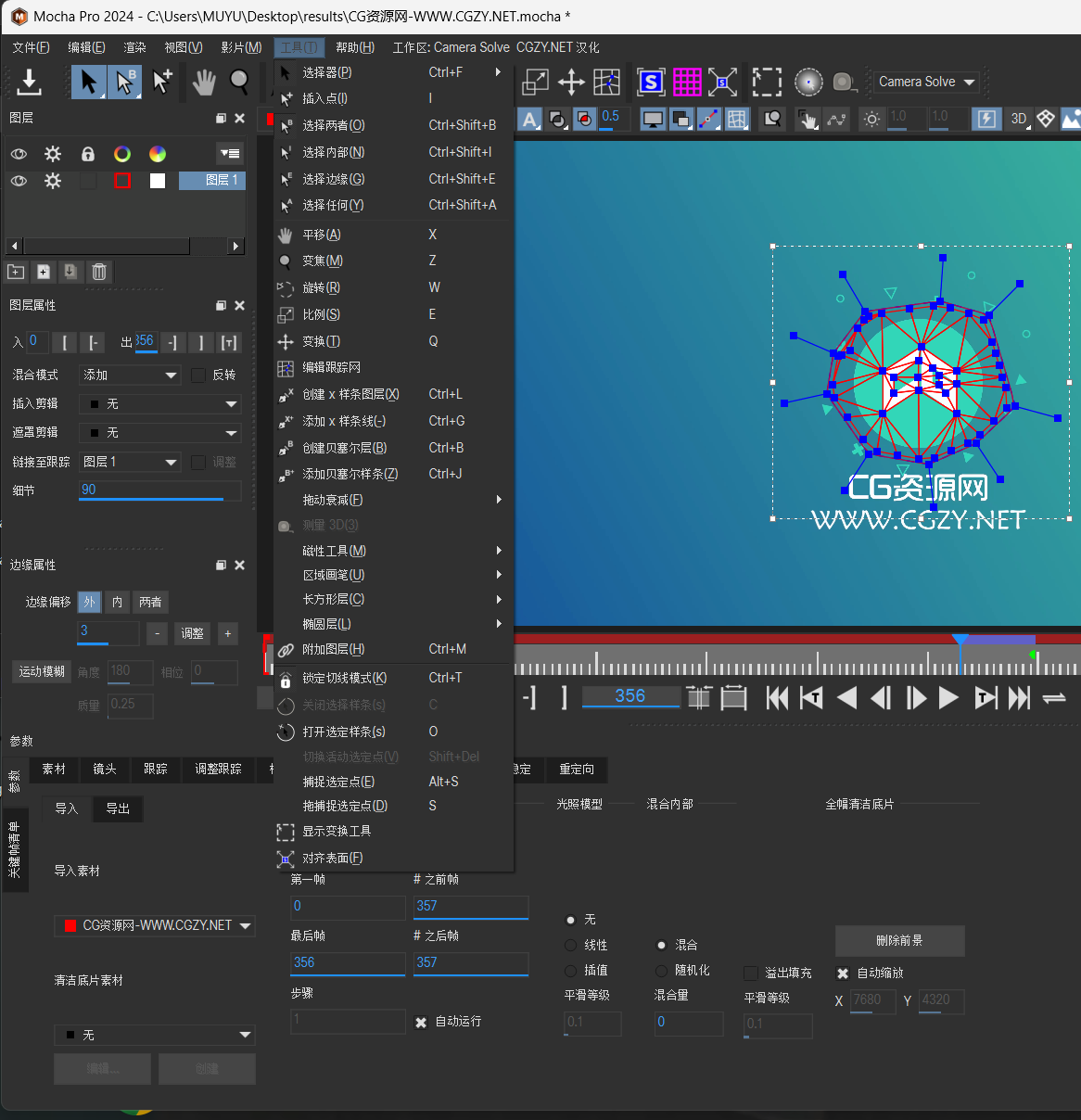
Task: Select the Zoom magnifier tool in the toolbar
Action: (239, 82)
